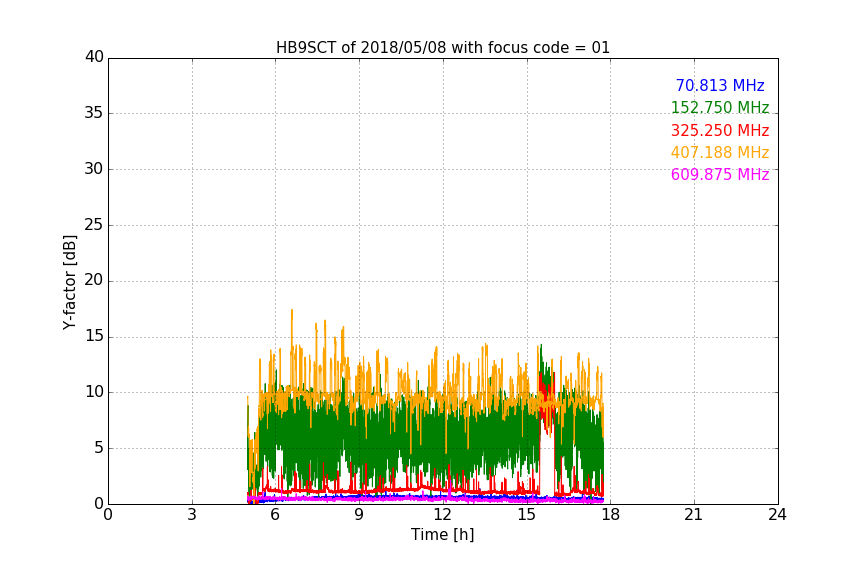Click the y-axis tick value 25
The image size is (864, 576).
(x=94, y=224)
